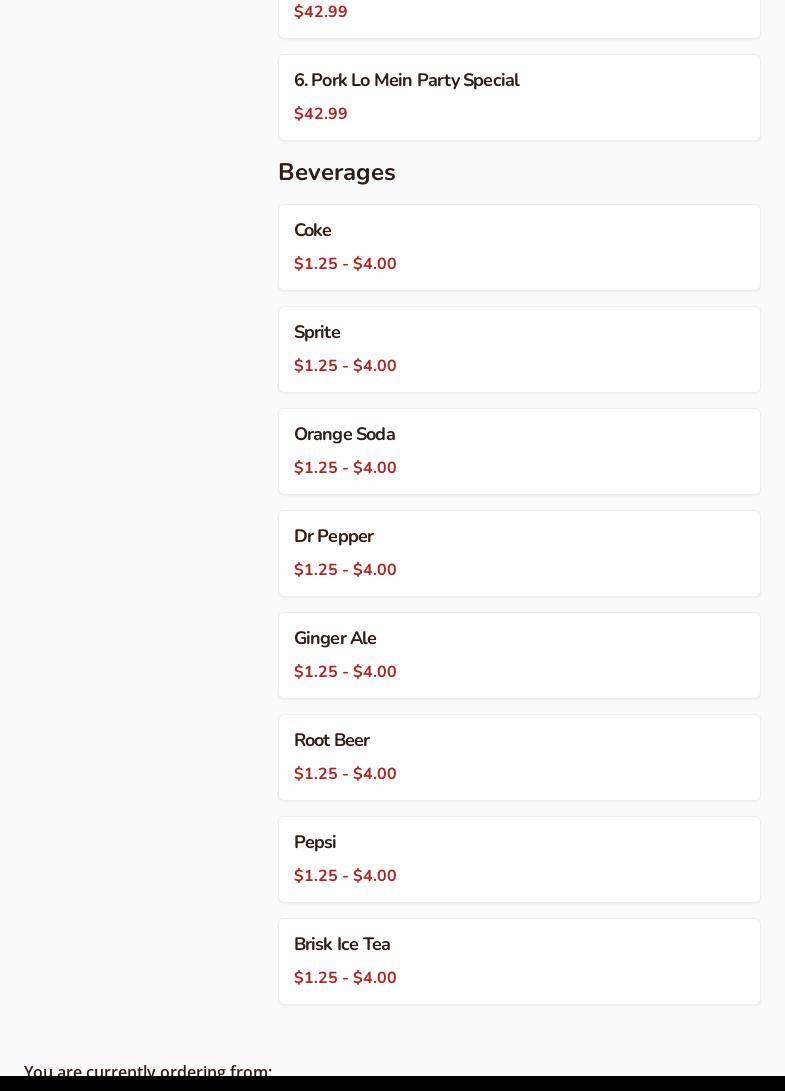Click the Coke price range $1.25 - $4.00

pos(345,264)
